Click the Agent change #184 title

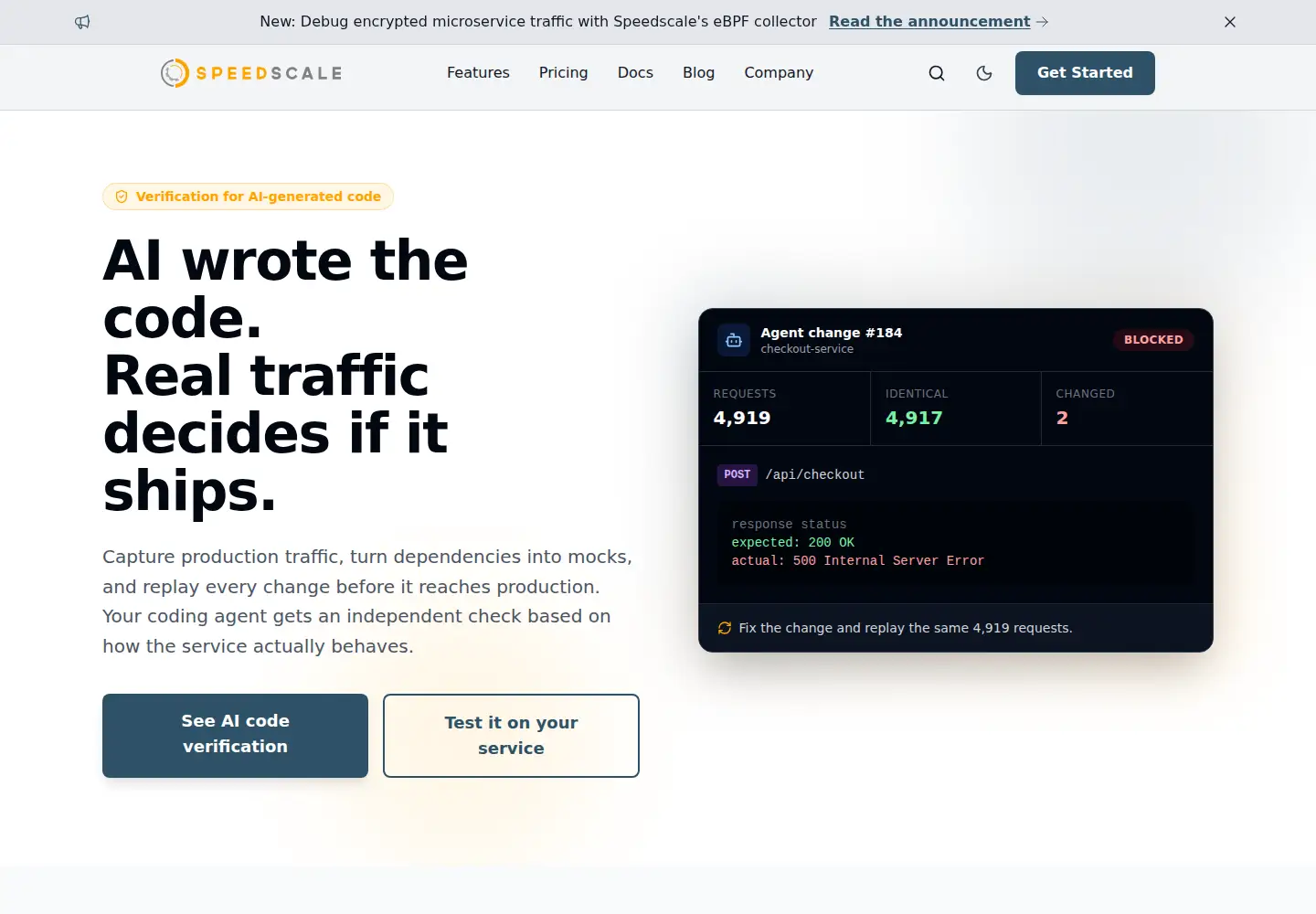click(x=831, y=333)
